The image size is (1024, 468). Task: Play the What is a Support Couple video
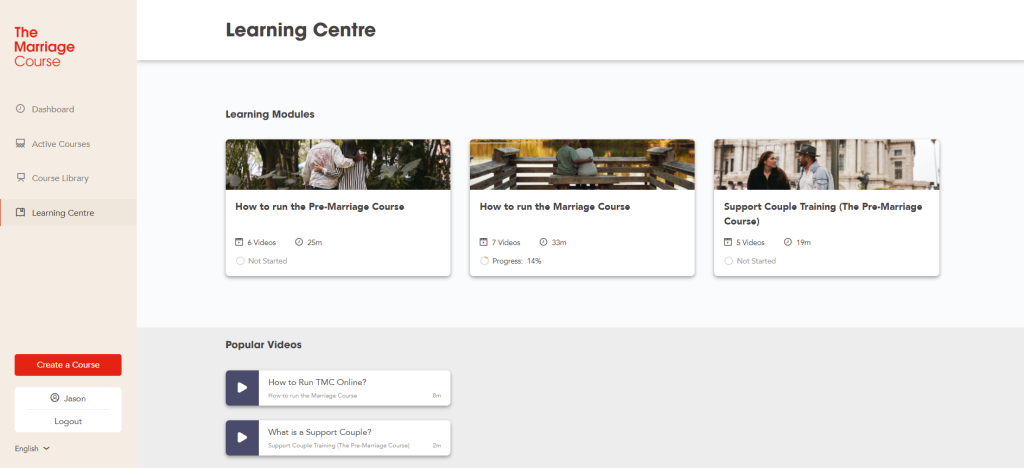pos(242,437)
